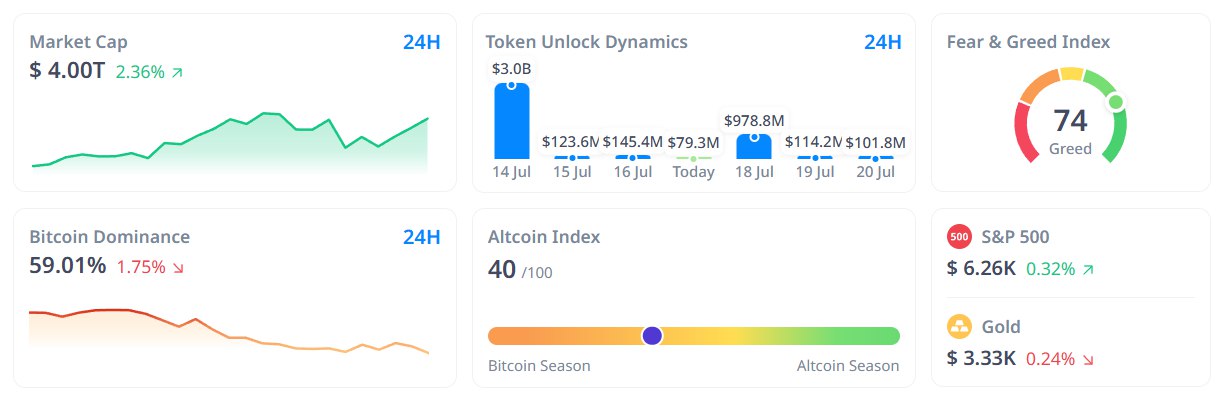Open the Fear & Greed Index title
The width and height of the screenshot is (1224, 398).
click(x=1028, y=42)
